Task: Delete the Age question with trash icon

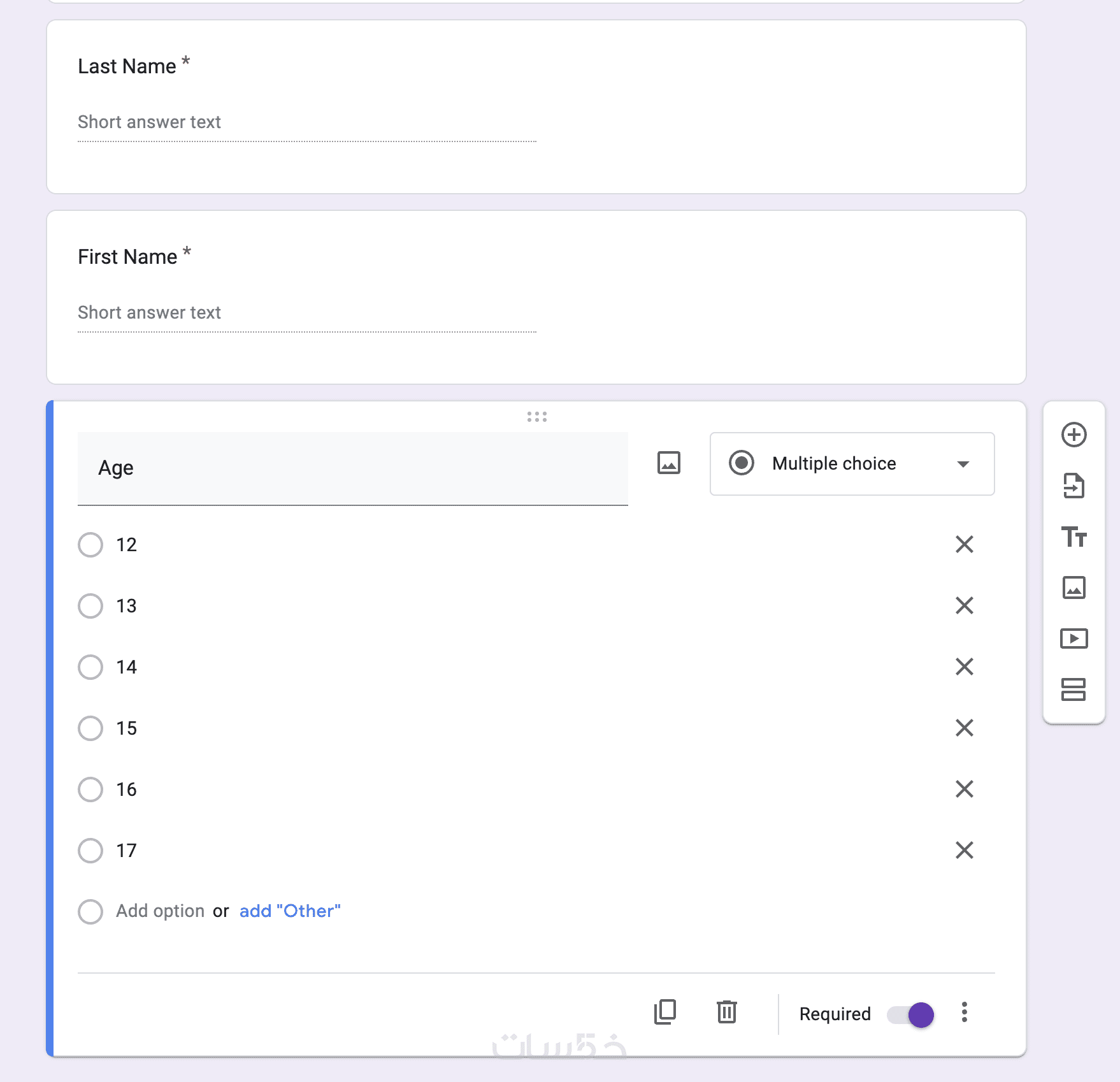Action: pos(726,1012)
